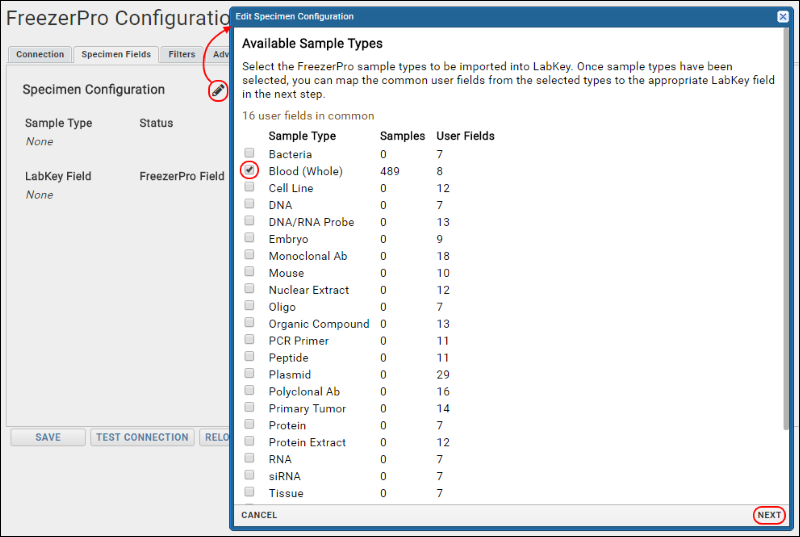Enable the PCR Primer checkbox
The width and height of the screenshot is (800, 537).
(x=249, y=339)
